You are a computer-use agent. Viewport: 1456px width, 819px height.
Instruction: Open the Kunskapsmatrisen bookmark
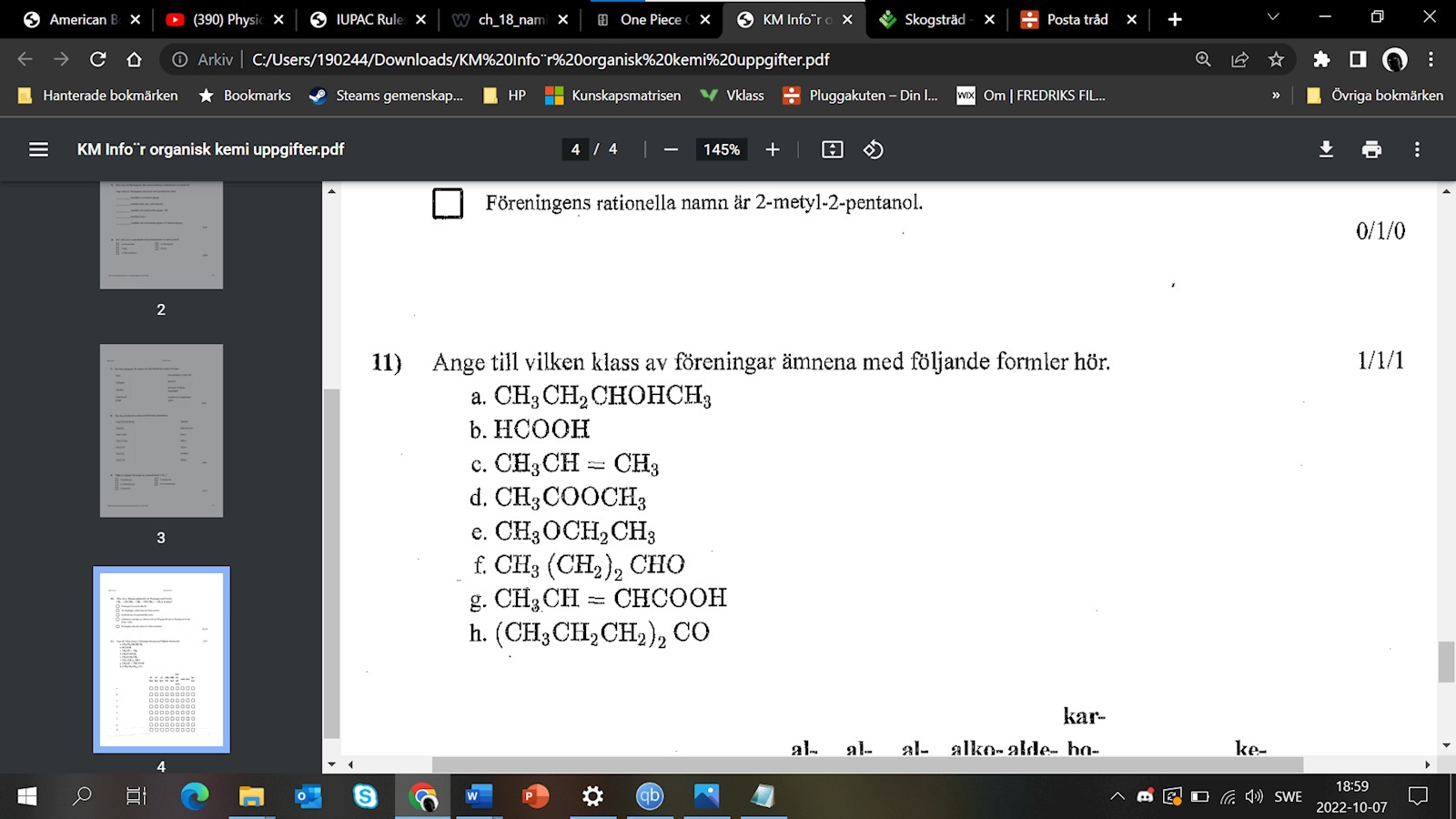pyautogui.click(x=612, y=96)
